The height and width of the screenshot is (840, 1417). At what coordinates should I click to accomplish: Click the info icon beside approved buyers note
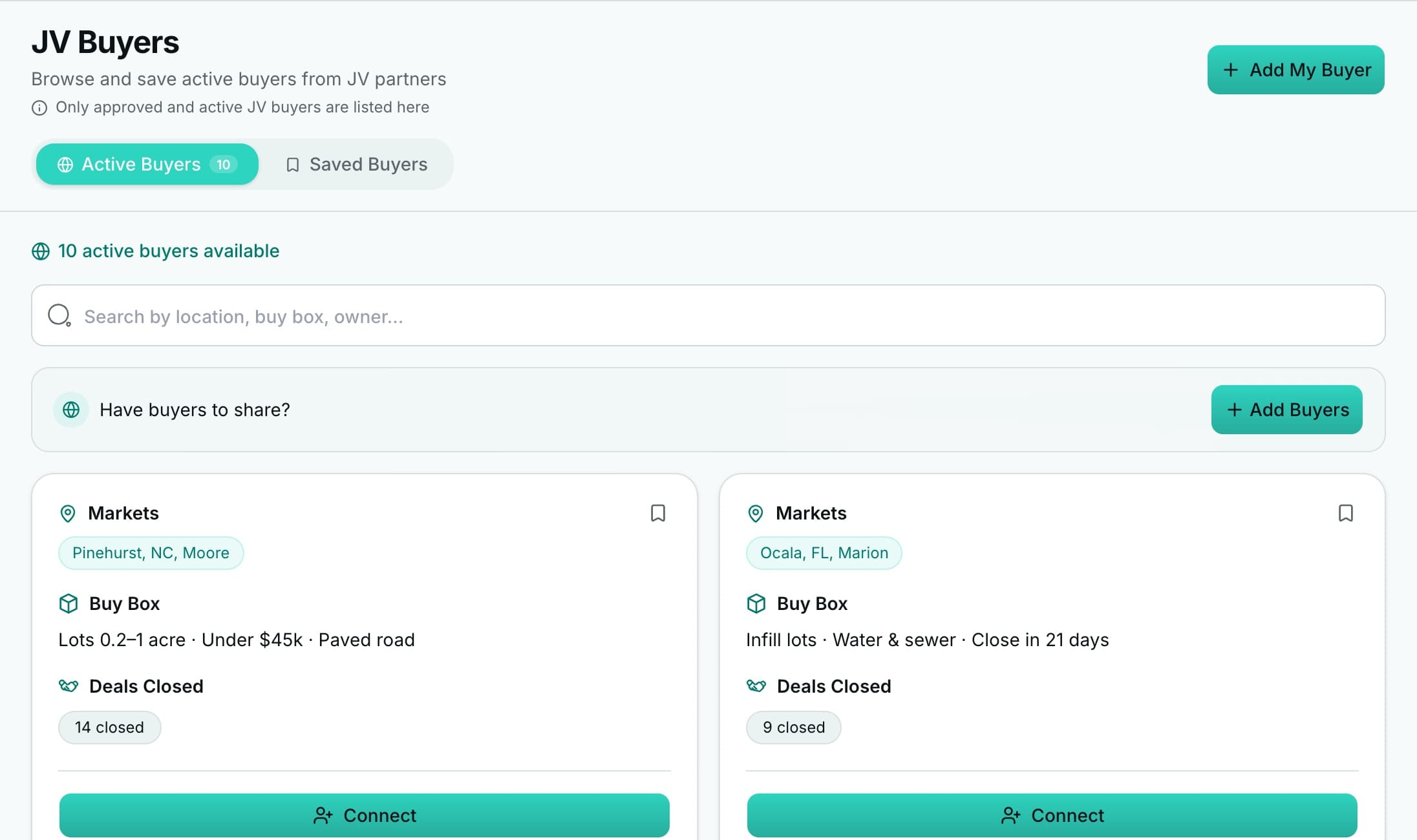39,108
